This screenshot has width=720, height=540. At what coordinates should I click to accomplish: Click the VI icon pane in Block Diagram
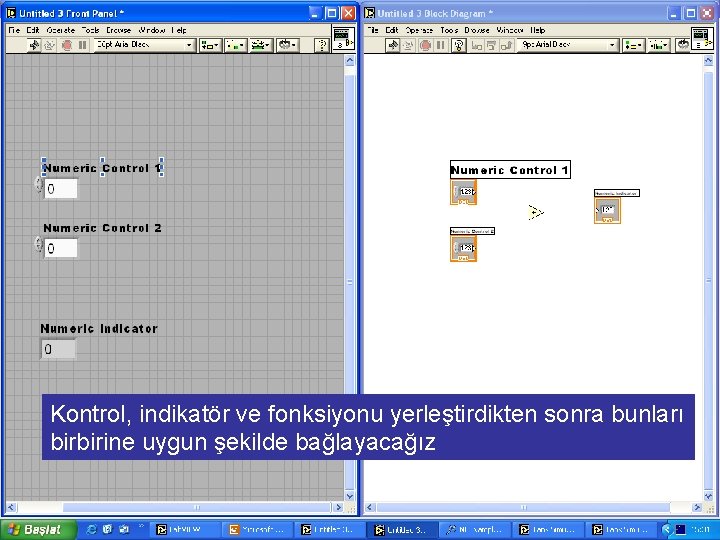702,38
